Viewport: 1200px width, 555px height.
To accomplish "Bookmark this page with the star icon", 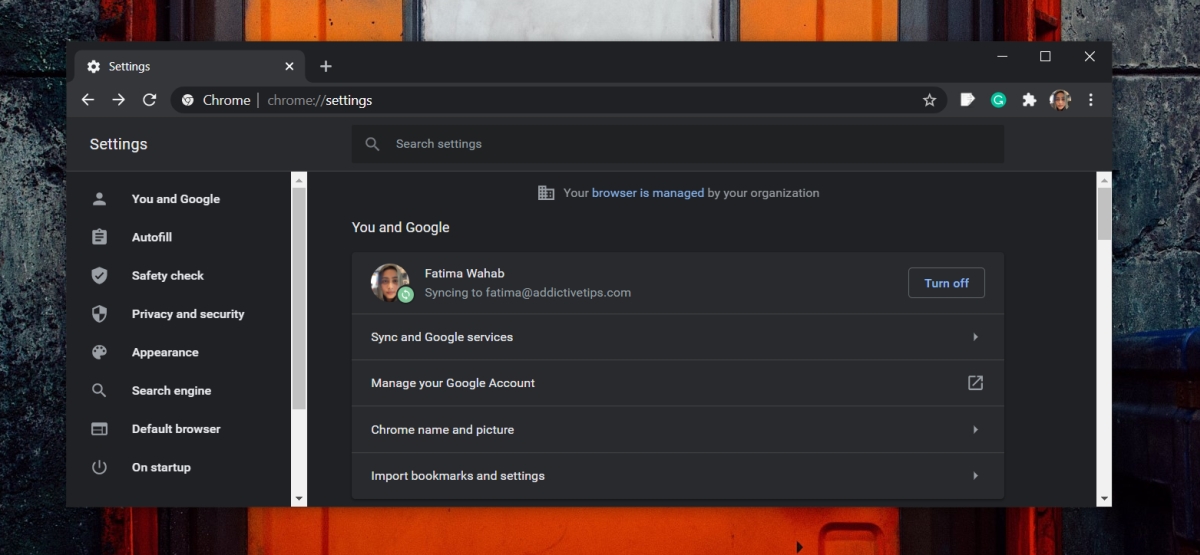I will click(929, 100).
